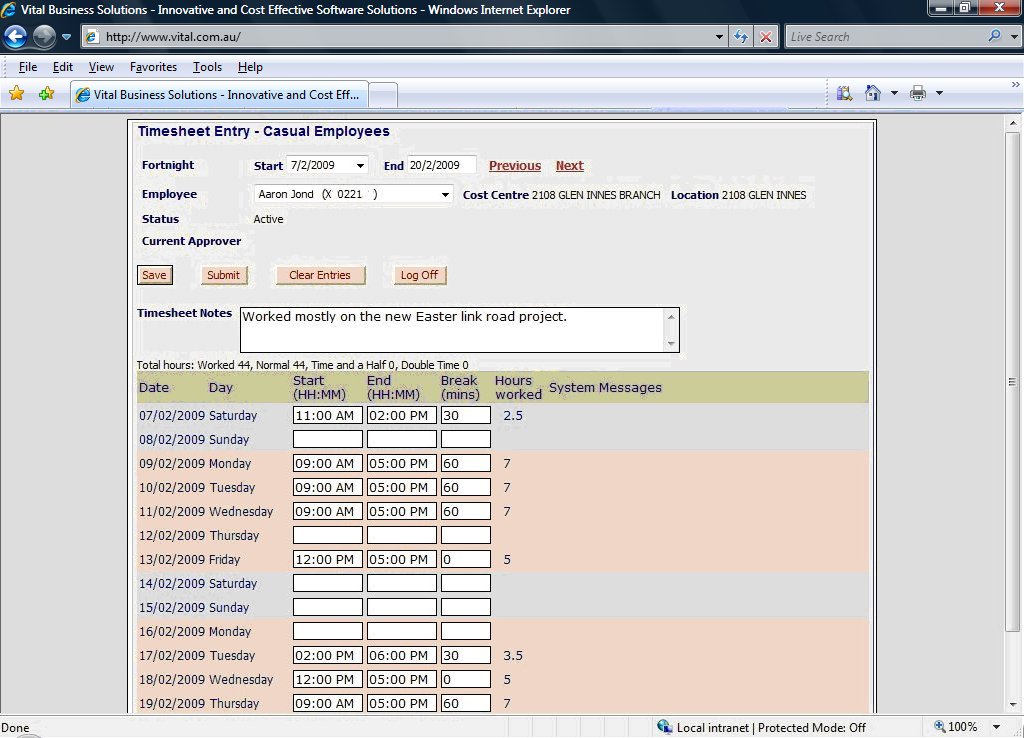Open the Help menu
This screenshot has width=1024, height=738.
250,67
